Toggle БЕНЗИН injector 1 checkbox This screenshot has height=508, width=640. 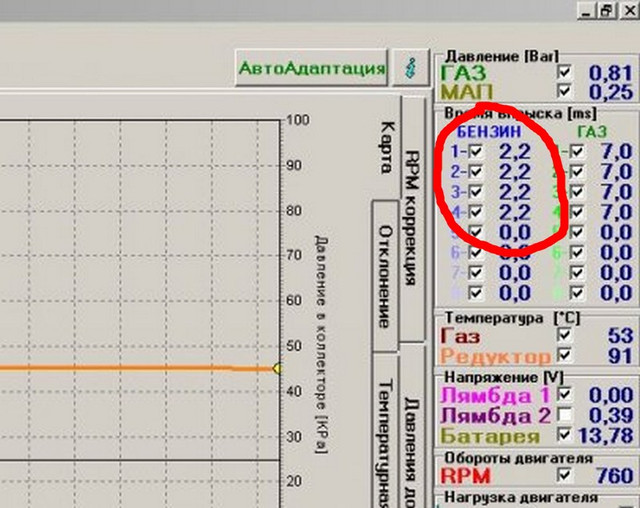[475, 151]
